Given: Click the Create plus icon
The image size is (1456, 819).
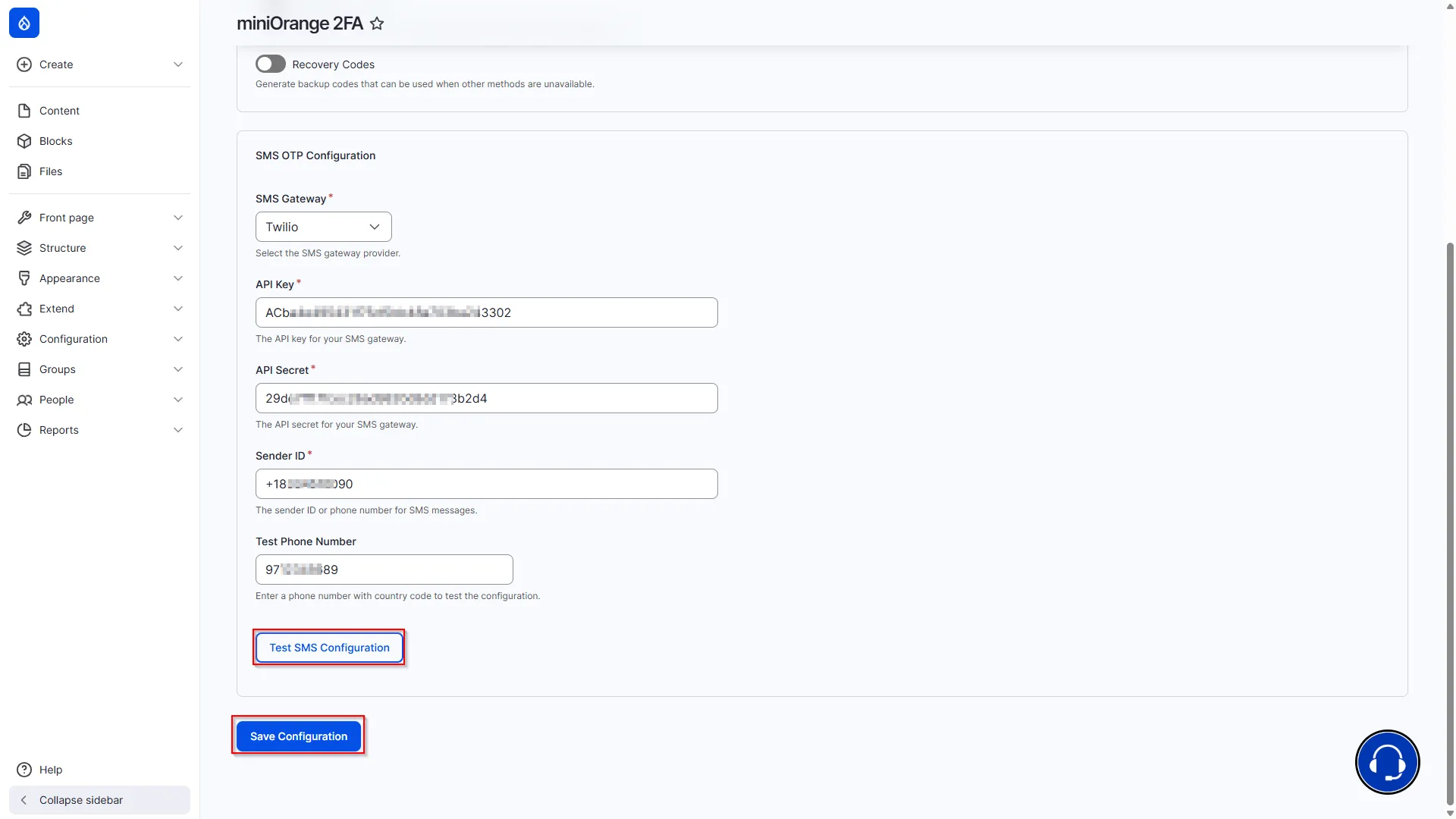Looking at the screenshot, I should (24, 64).
